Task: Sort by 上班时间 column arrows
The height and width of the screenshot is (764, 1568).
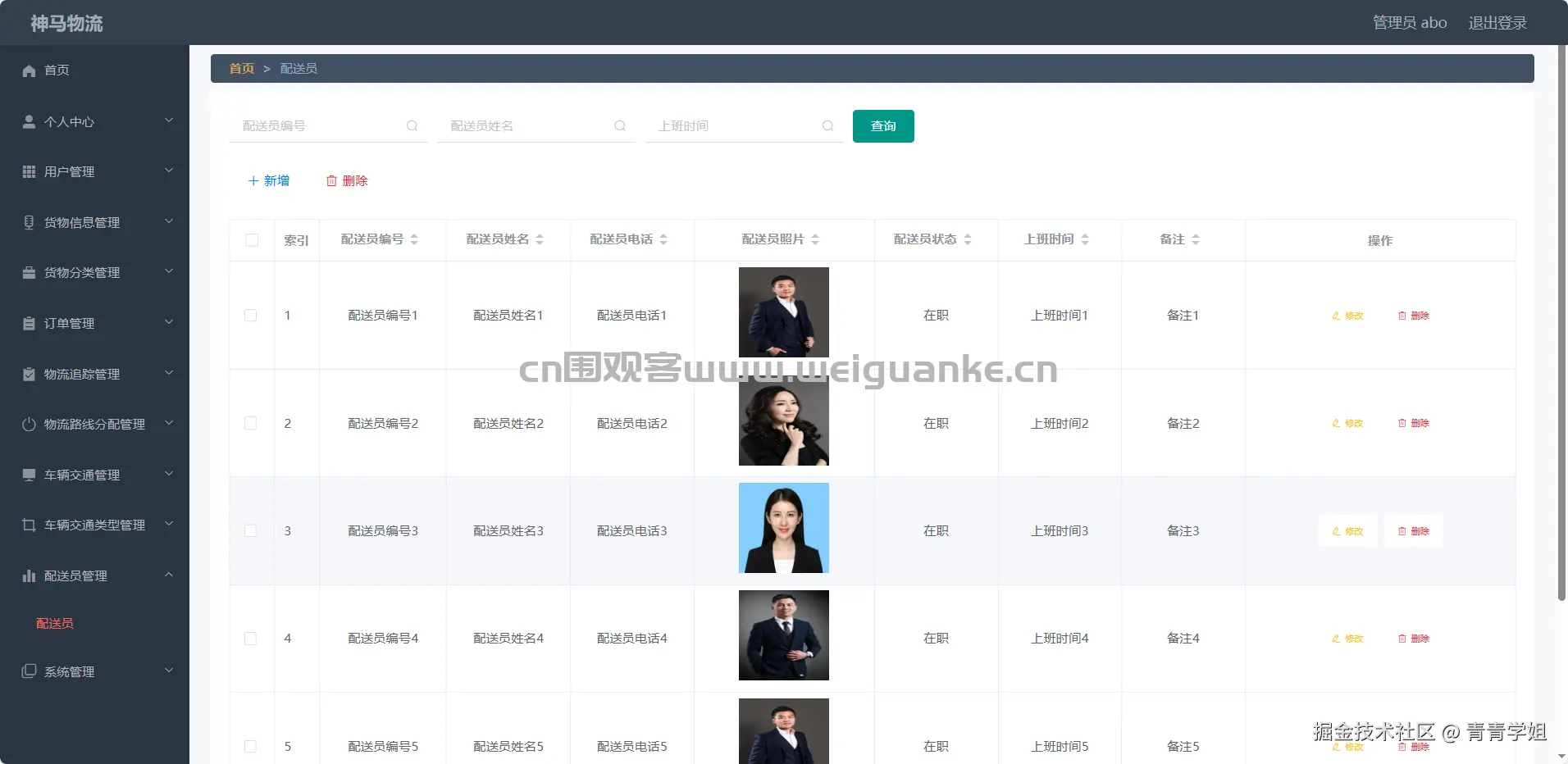Action: coord(1085,239)
